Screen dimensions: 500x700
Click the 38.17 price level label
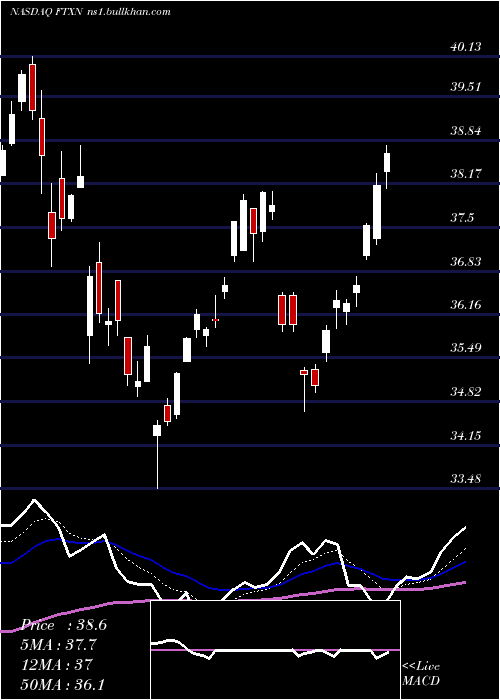coord(466,173)
